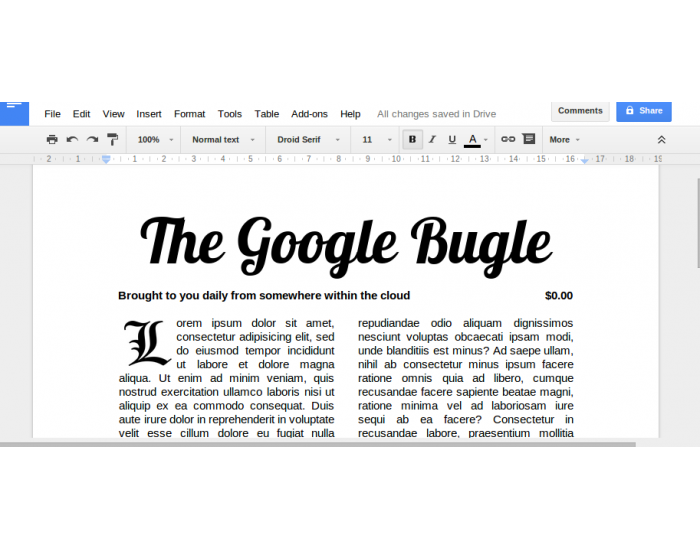
Task: Open the Docs home icon
Action: tap(14, 111)
